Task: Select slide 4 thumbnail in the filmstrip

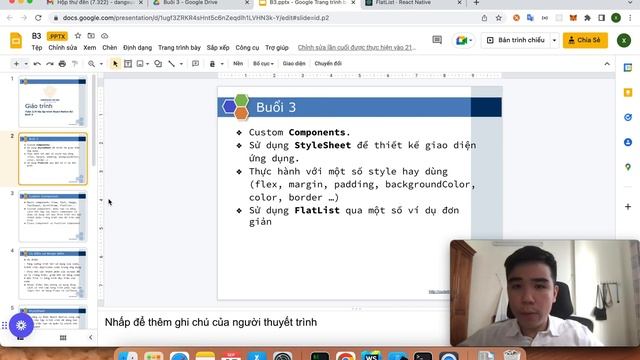Action: 53,274
